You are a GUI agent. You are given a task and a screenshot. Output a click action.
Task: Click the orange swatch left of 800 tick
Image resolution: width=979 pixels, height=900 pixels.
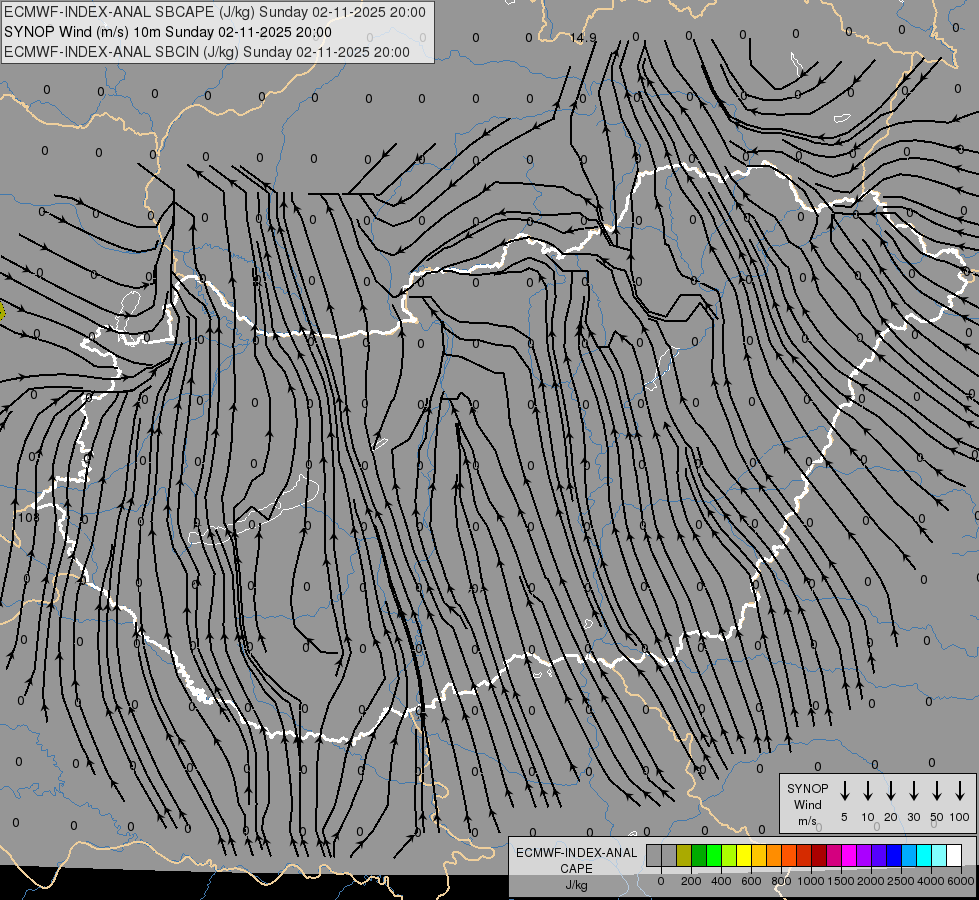click(x=774, y=855)
